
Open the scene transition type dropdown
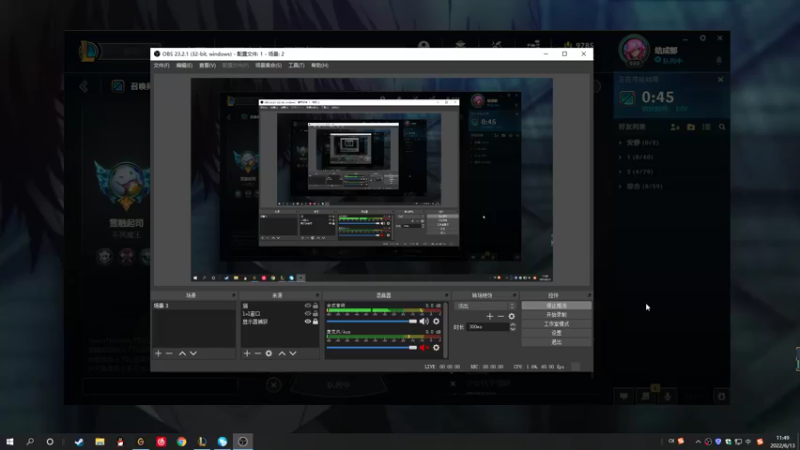pyautogui.click(x=483, y=305)
